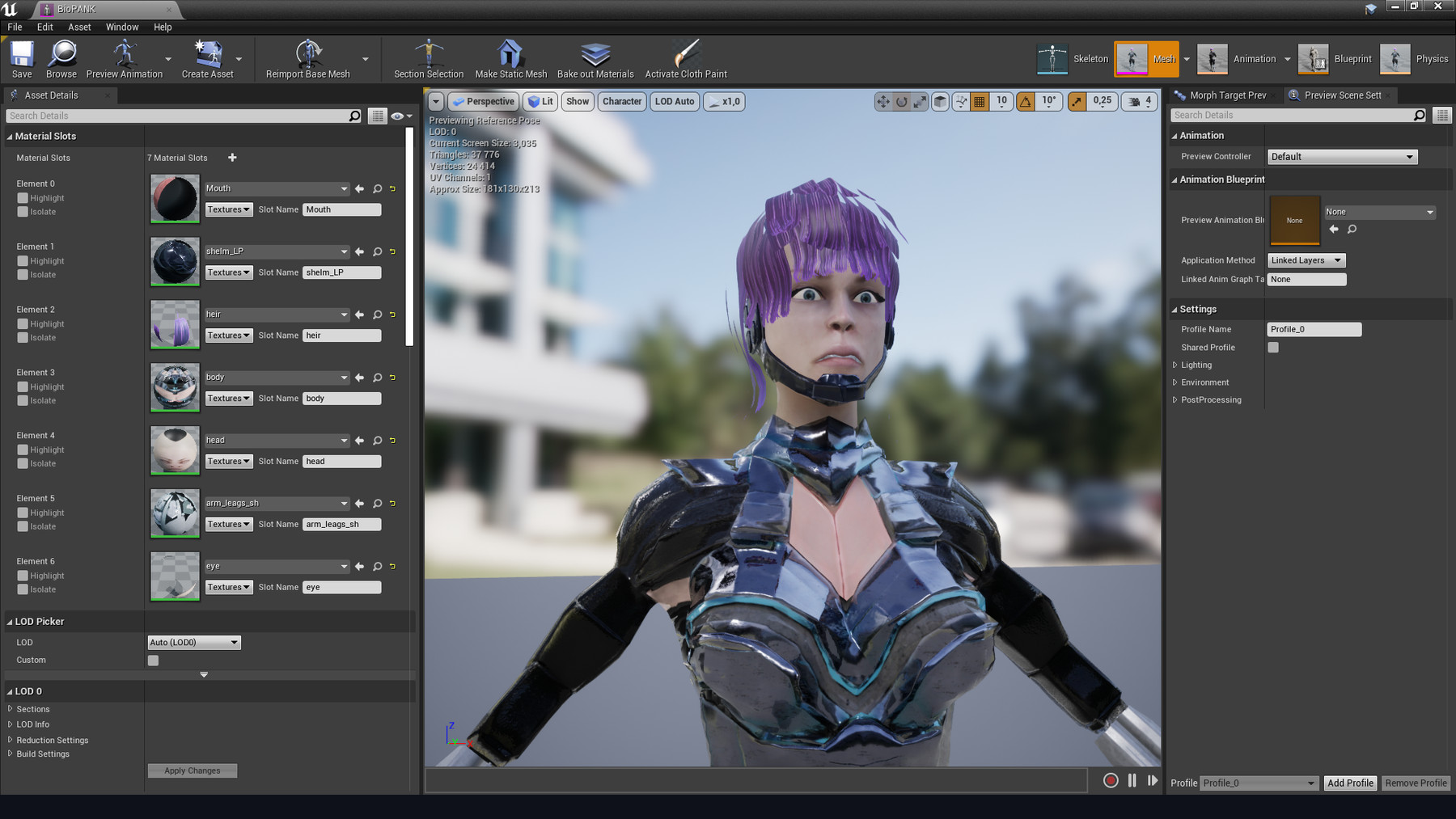Screen dimensions: 1456x819
Task: Pause the viewport preview
Action: pyautogui.click(x=1132, y=780)
